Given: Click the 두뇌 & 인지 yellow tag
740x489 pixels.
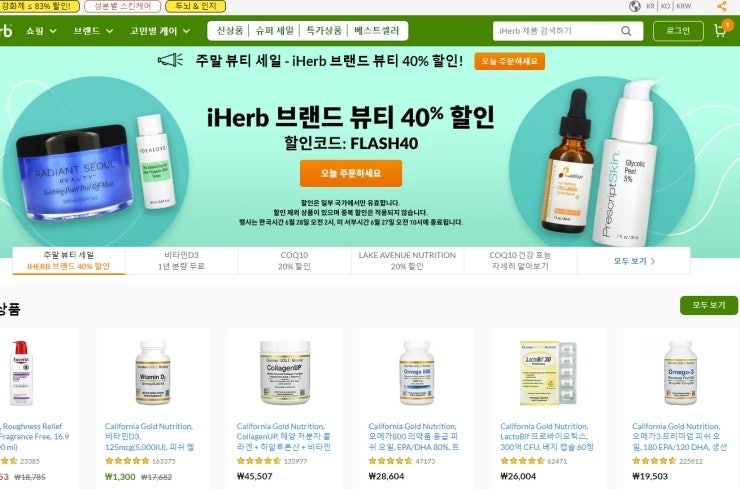Looking at the screenshot, I should coord(195,6).
